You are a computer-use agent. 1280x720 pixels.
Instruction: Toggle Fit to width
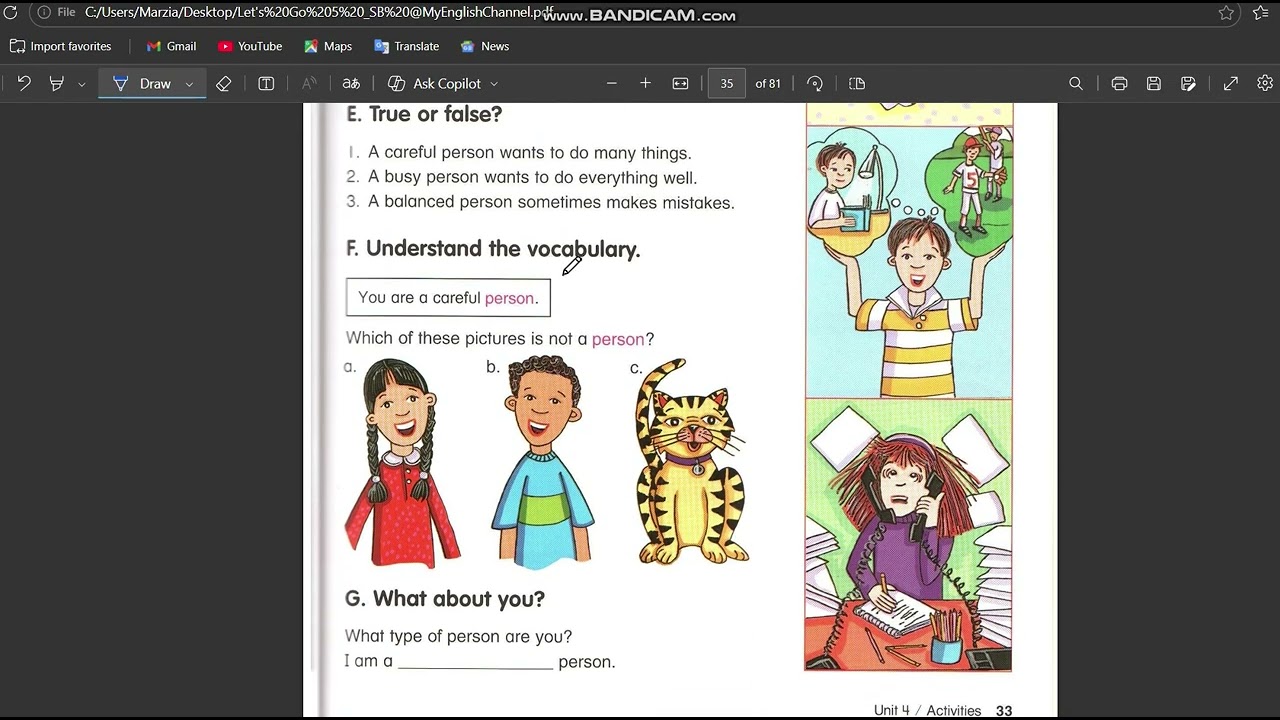pos(681,84)
